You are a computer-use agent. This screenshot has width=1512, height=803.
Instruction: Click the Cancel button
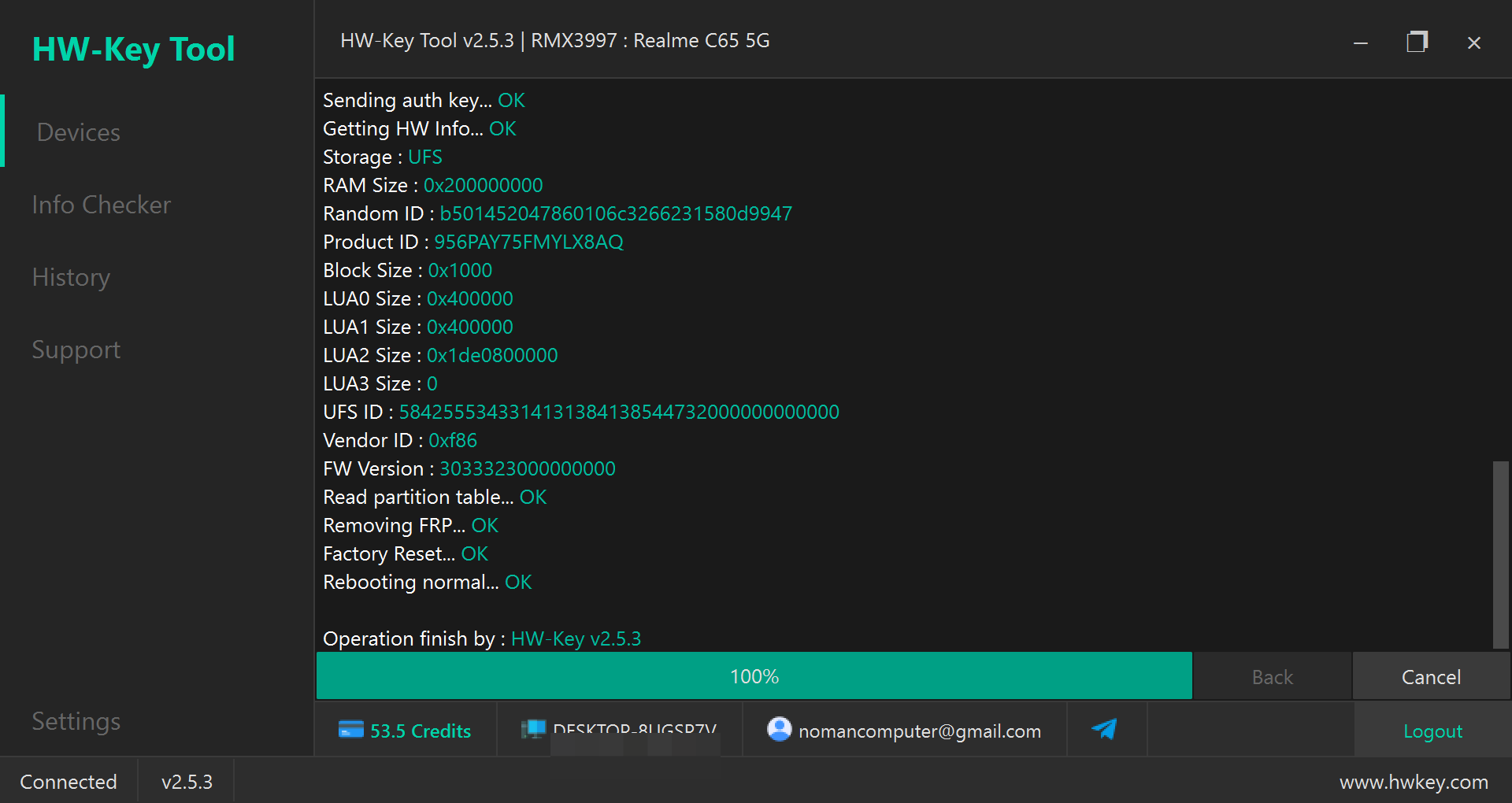[x=1431, y=677]
